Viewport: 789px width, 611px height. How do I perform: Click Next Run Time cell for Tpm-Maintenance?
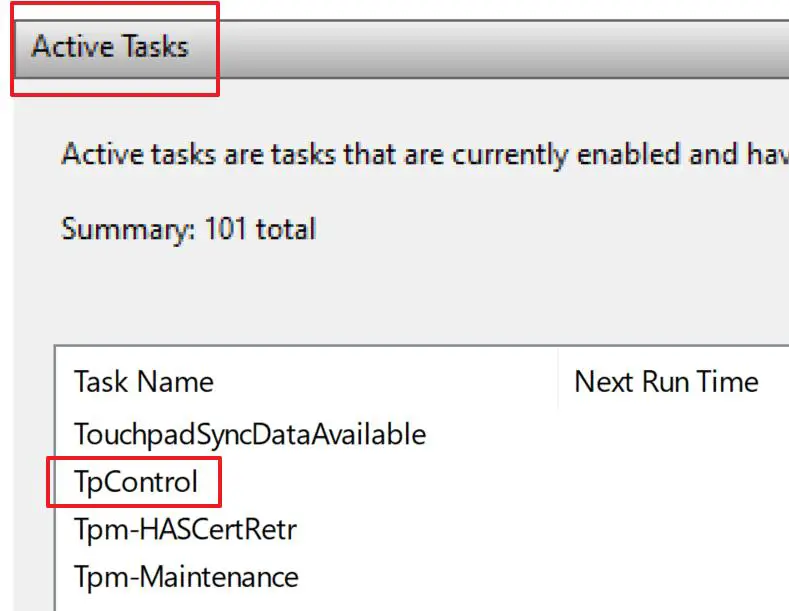666,577
